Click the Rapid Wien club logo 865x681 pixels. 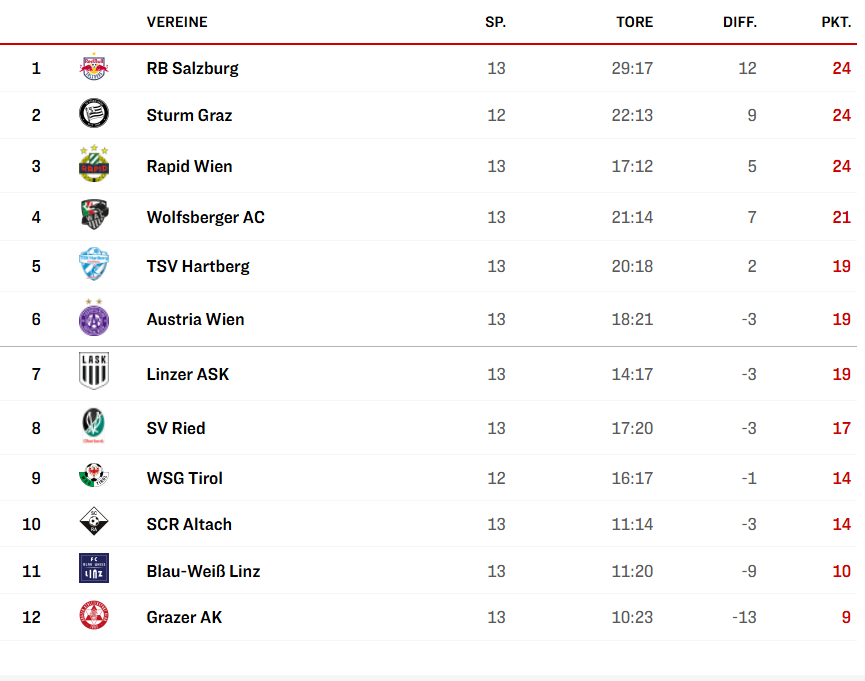click(94, 165)
